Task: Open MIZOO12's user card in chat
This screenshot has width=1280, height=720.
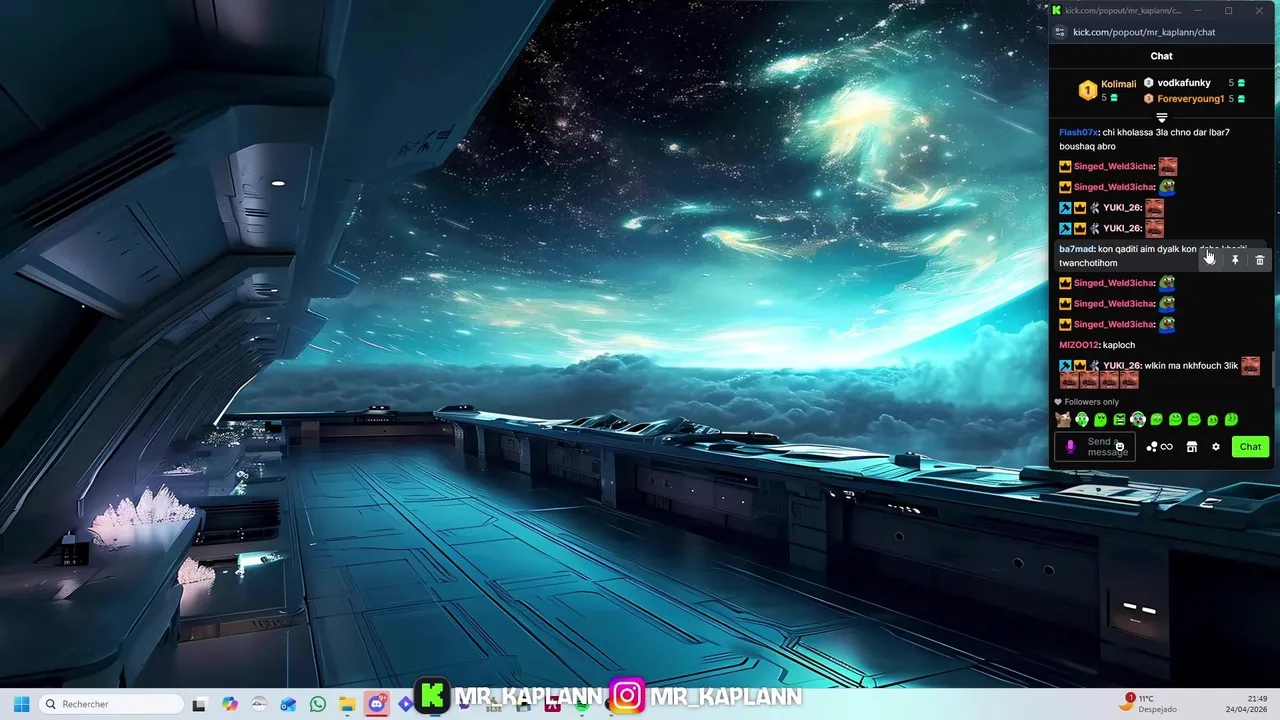Action: pyautogui.click(x=1079, y=345)
